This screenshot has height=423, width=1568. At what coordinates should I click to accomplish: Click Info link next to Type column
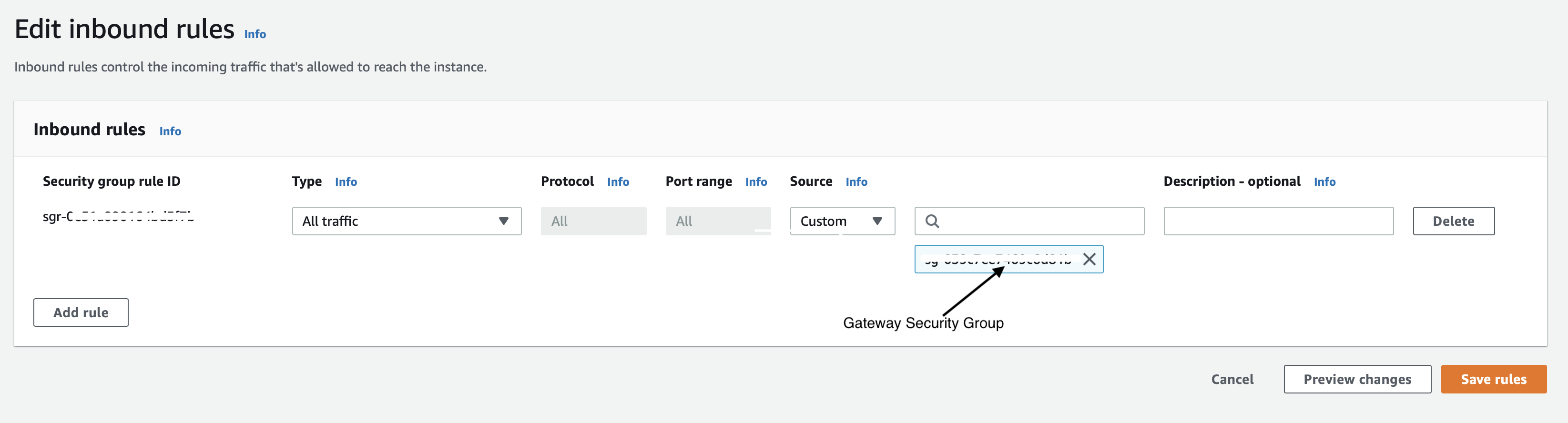[x=345, y=181]
